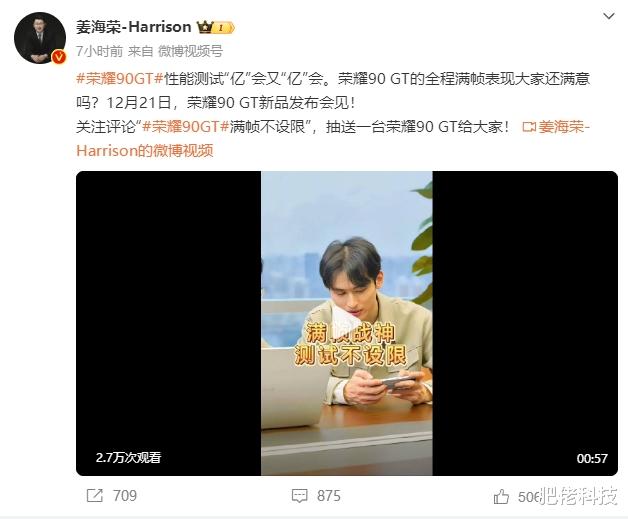The width and height of the screenshot is (628, 519).
Task: Open the 7小时前 timestamp link
Action: pyautogui.click(x=99, y=51)
